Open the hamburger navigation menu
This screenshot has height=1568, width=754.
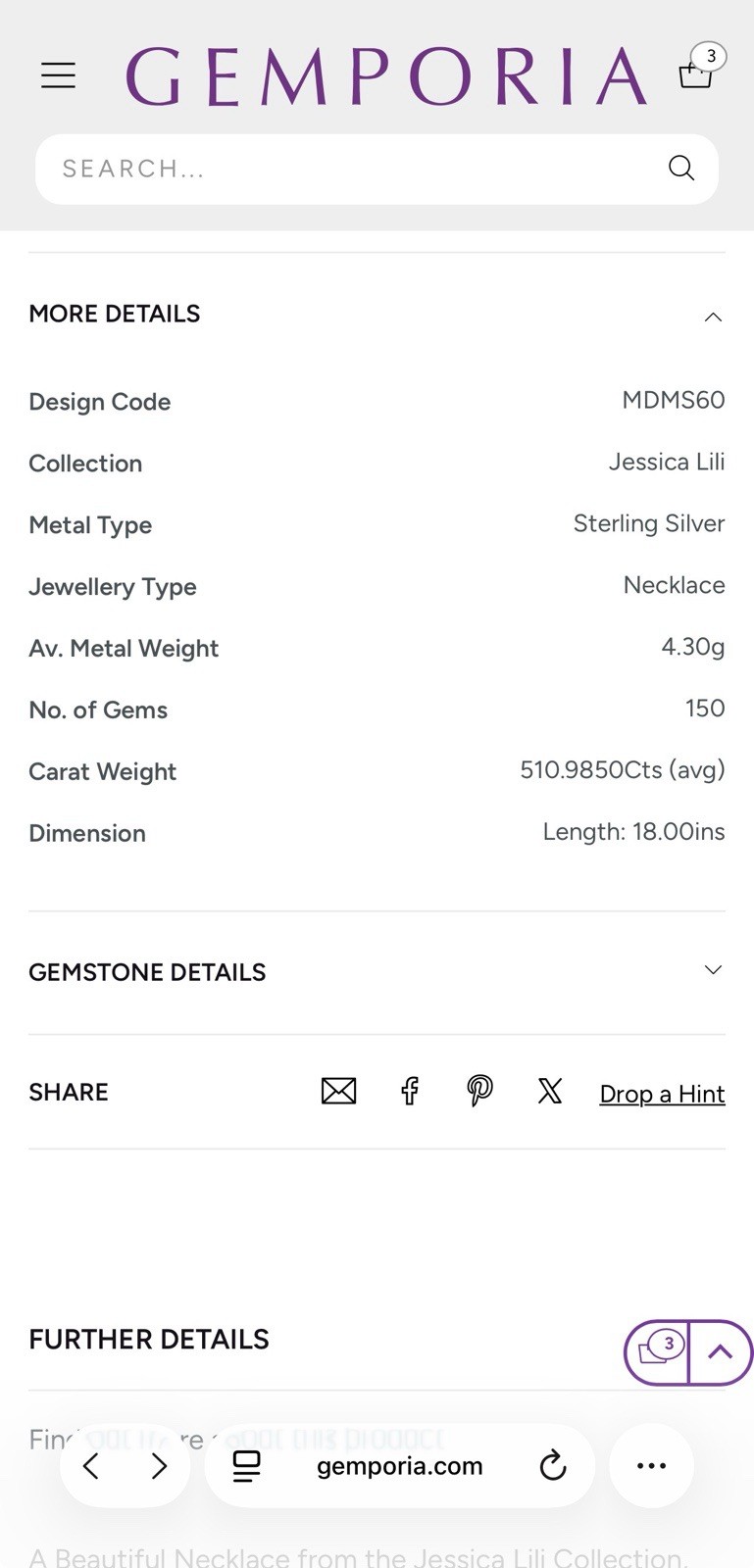[58, 75]
